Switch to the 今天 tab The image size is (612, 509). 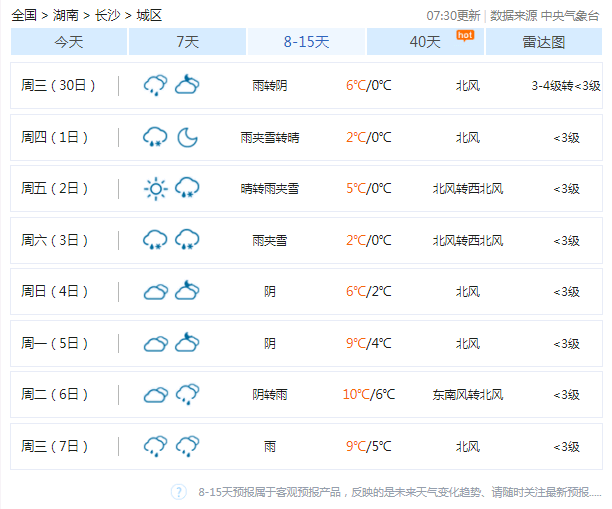tap(69, 42)
